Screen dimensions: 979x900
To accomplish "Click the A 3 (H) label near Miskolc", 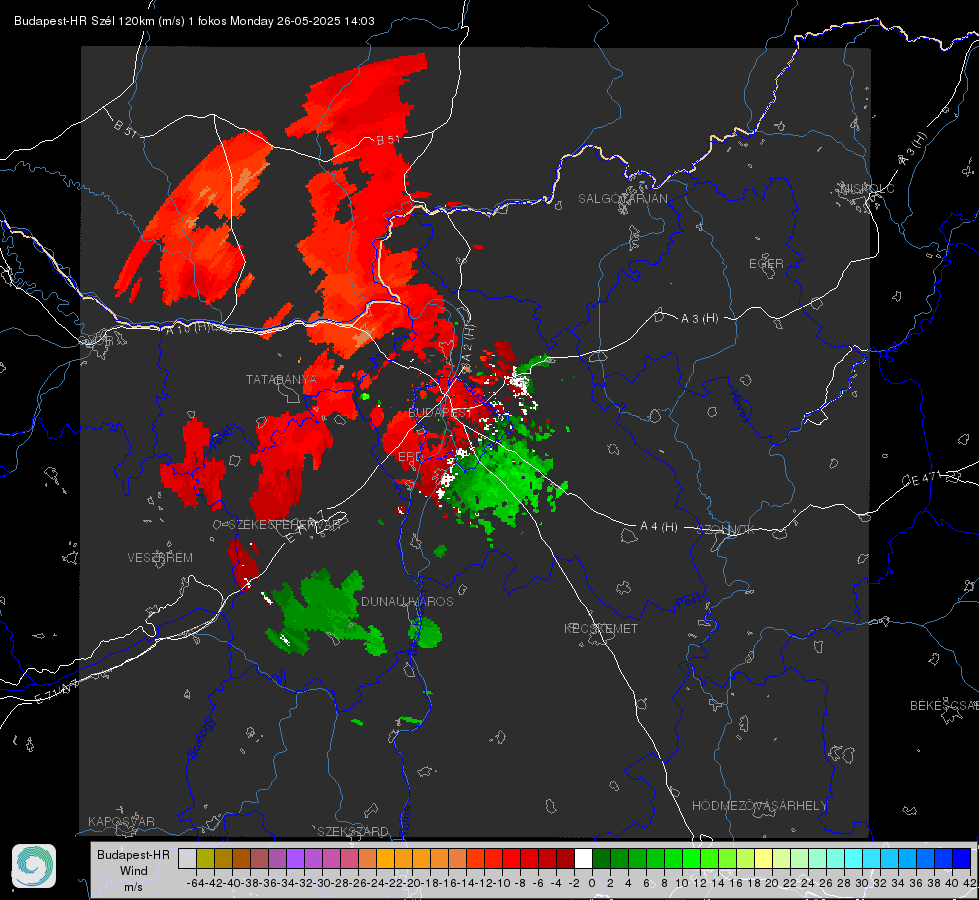I will pyautogui.click(x=912, y=149).
